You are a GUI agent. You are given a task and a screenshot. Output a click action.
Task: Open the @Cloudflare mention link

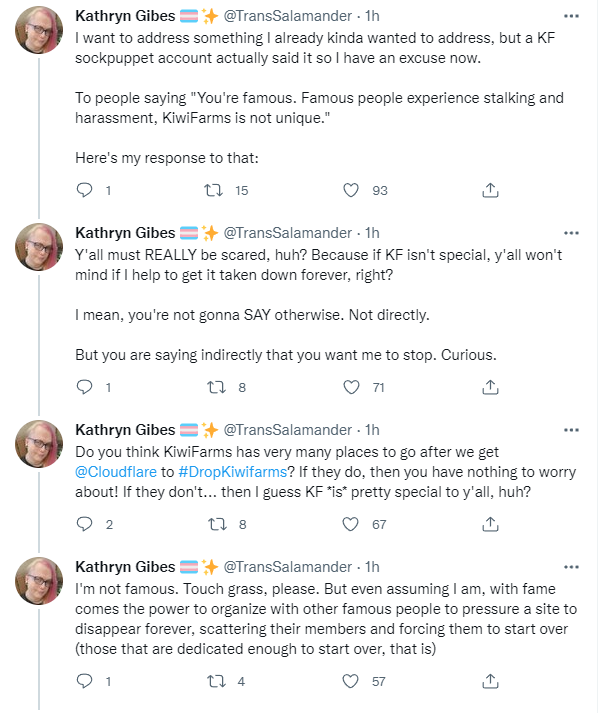[x=116, y=472]
